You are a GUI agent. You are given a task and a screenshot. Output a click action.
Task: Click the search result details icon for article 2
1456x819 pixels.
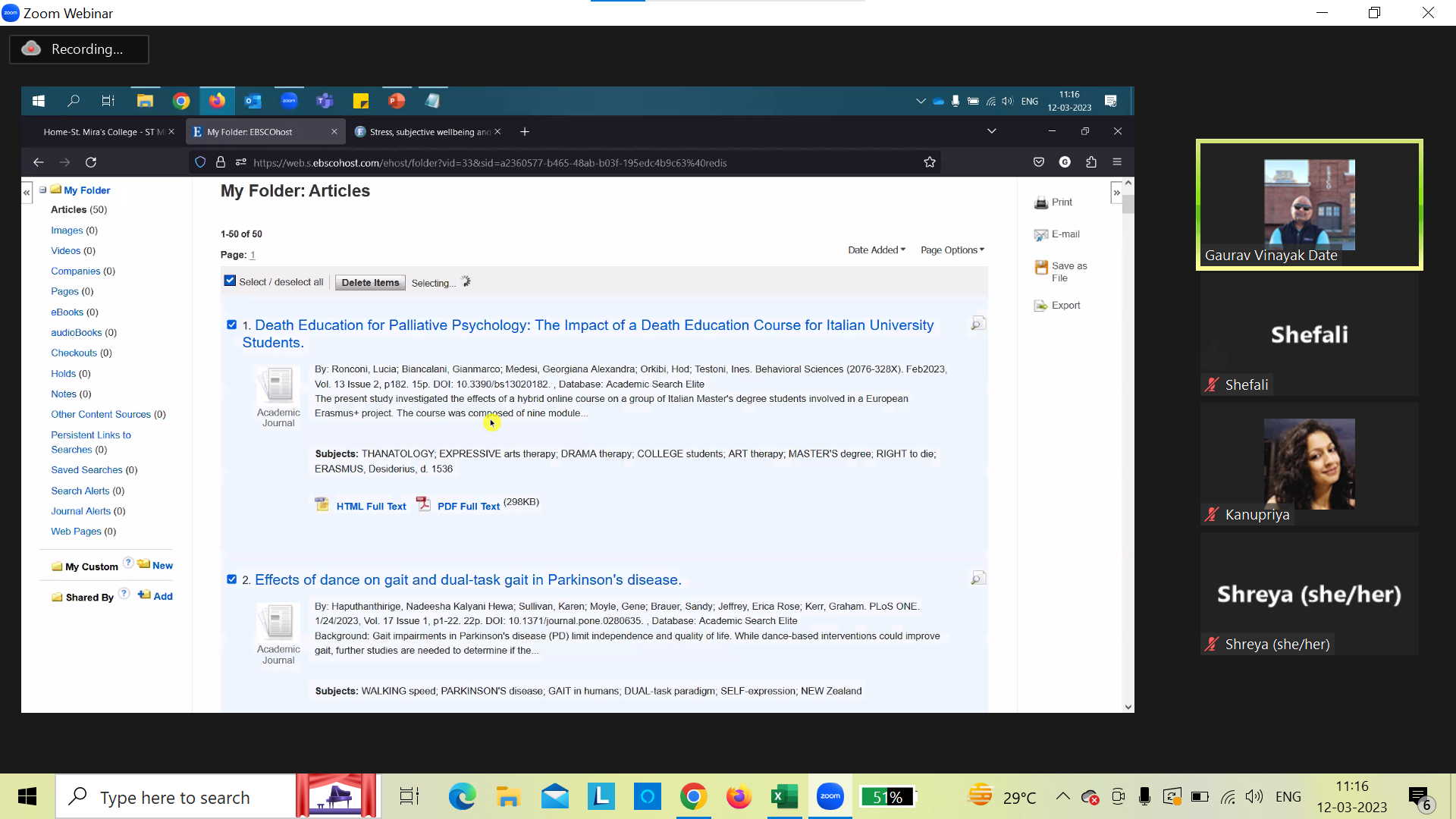(978, 579)
